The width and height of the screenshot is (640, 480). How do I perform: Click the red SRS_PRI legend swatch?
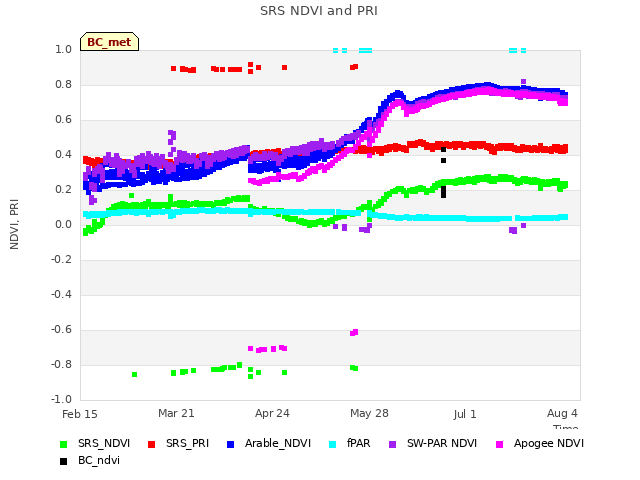[151, 444]
